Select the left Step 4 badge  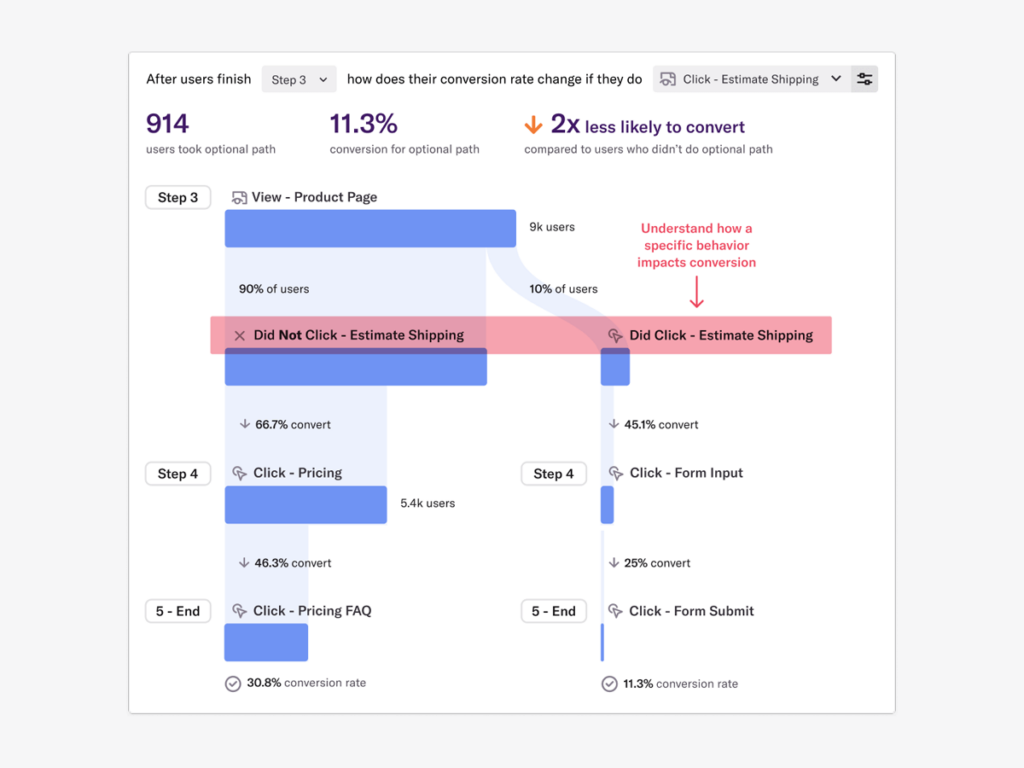click(x=177, y=473)
